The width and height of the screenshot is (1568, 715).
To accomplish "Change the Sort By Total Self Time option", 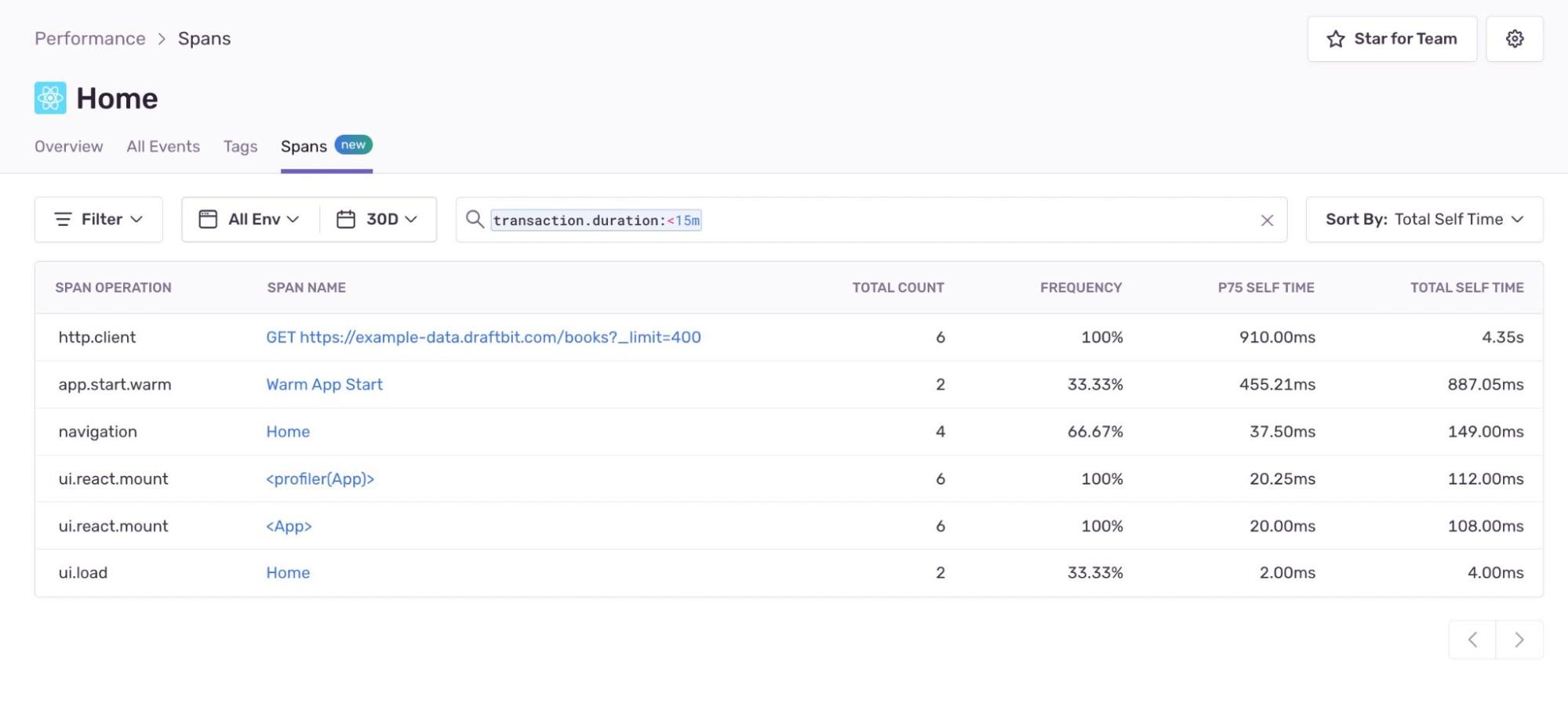I will tap(1424, 219).
